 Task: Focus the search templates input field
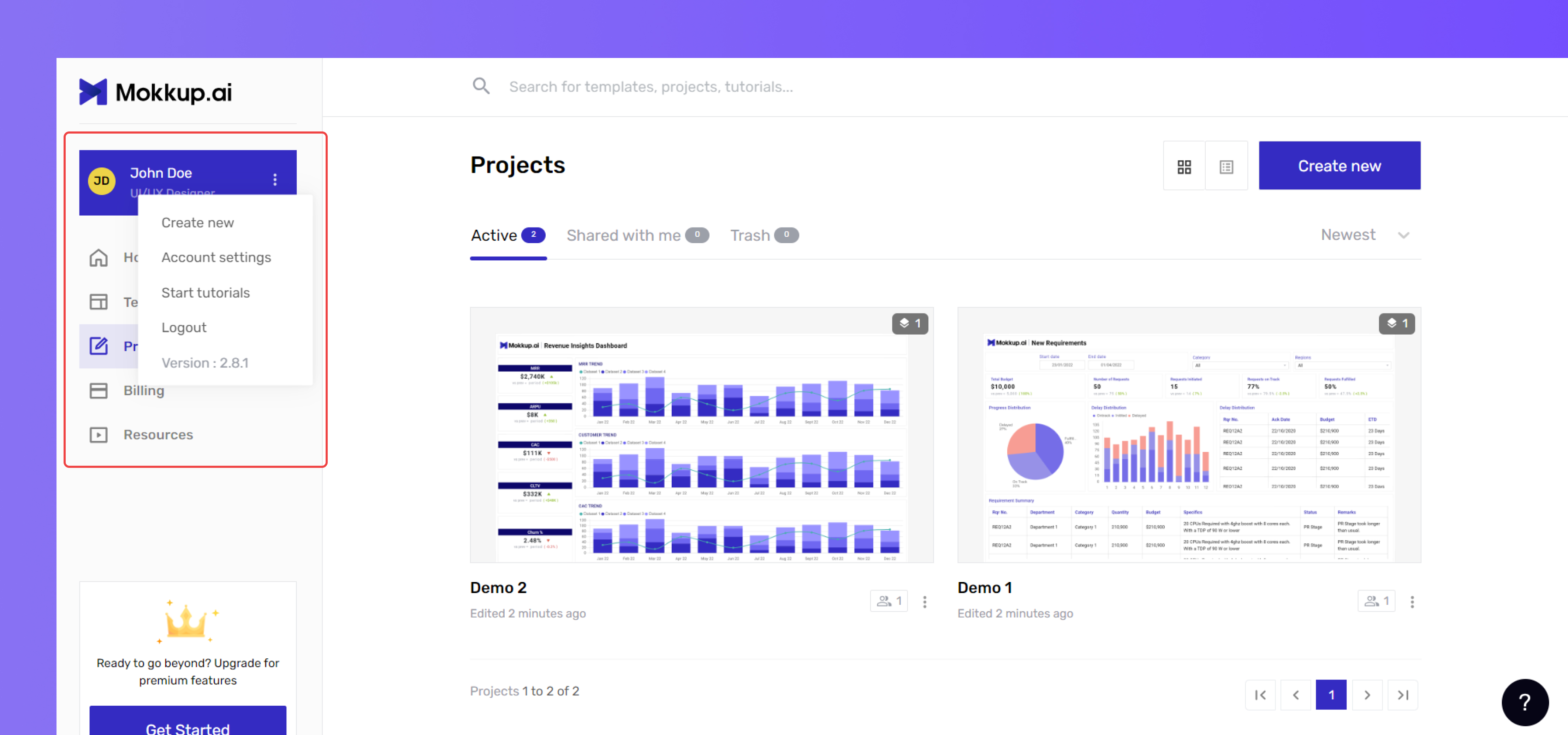point(651,87)
